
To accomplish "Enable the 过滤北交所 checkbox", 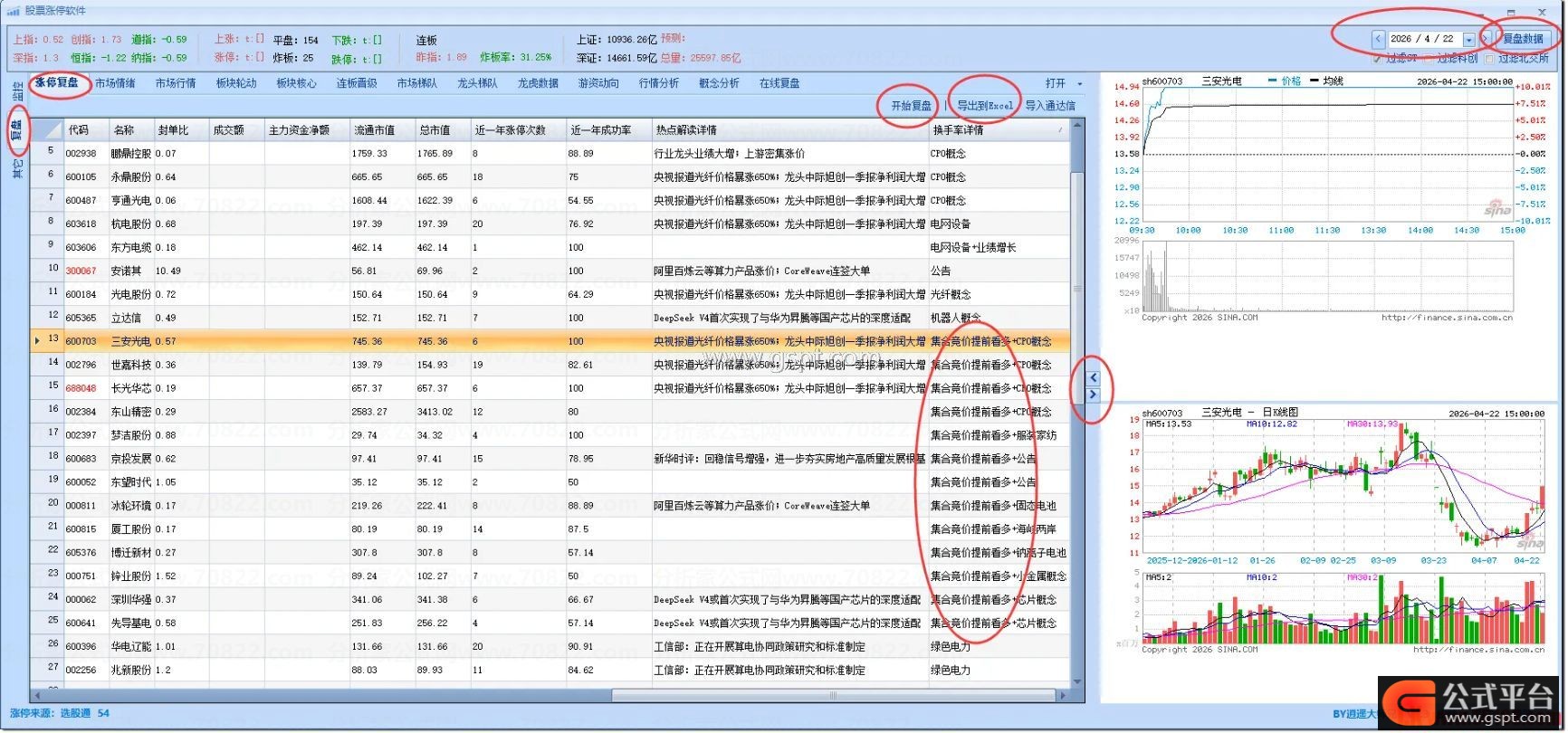I will (x=1489, y=59).
